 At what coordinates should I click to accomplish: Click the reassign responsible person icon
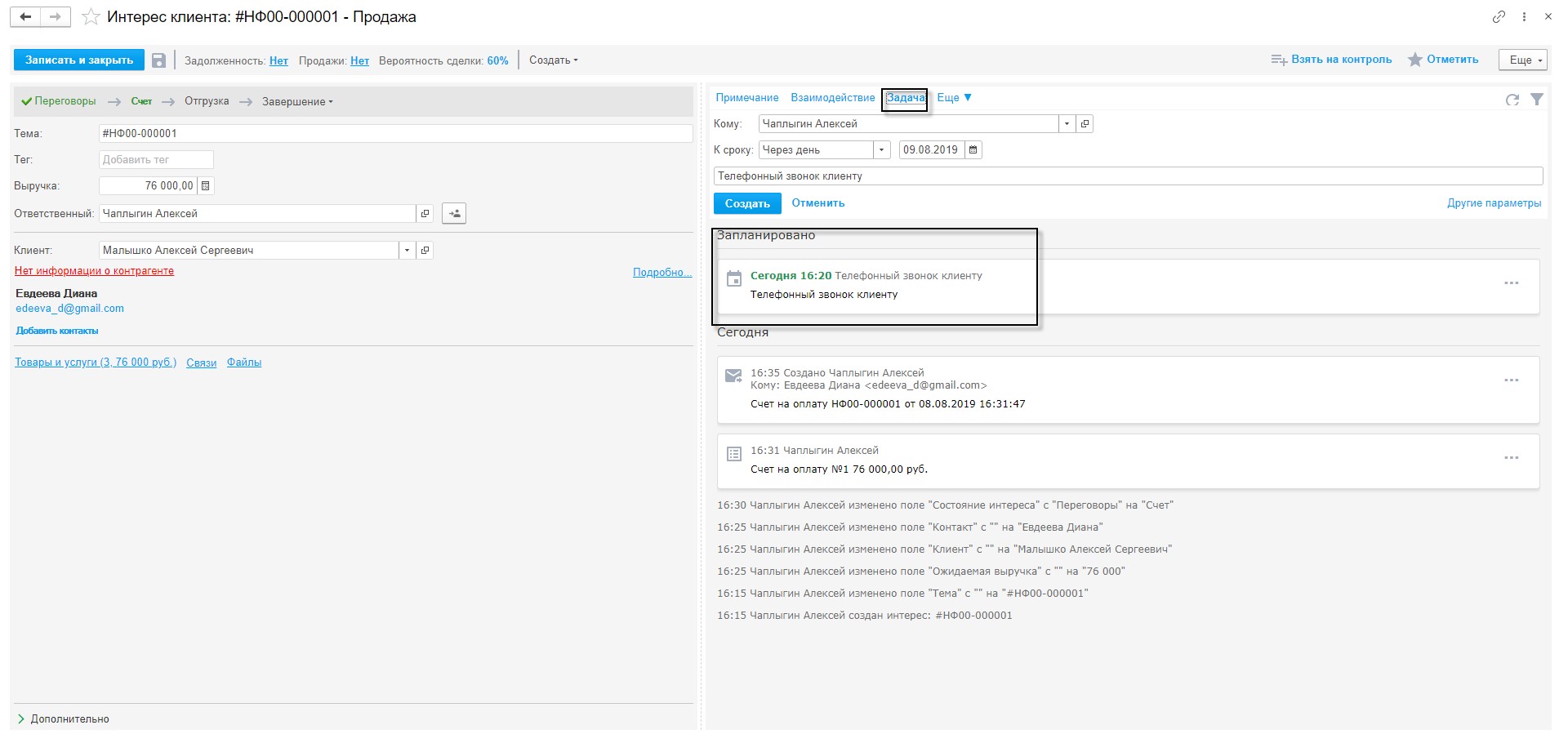pos(454,214)
